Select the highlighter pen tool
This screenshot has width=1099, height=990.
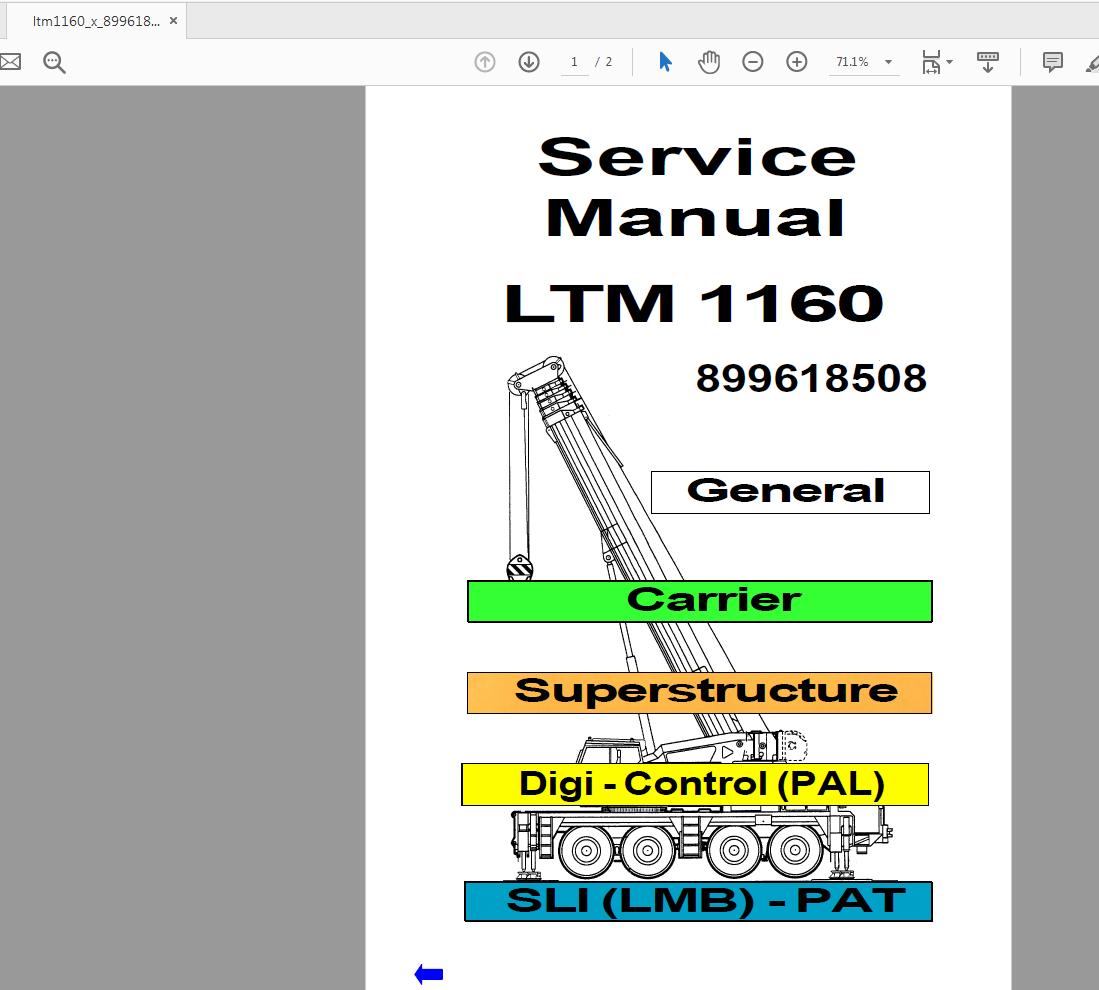click(1092, 63)
